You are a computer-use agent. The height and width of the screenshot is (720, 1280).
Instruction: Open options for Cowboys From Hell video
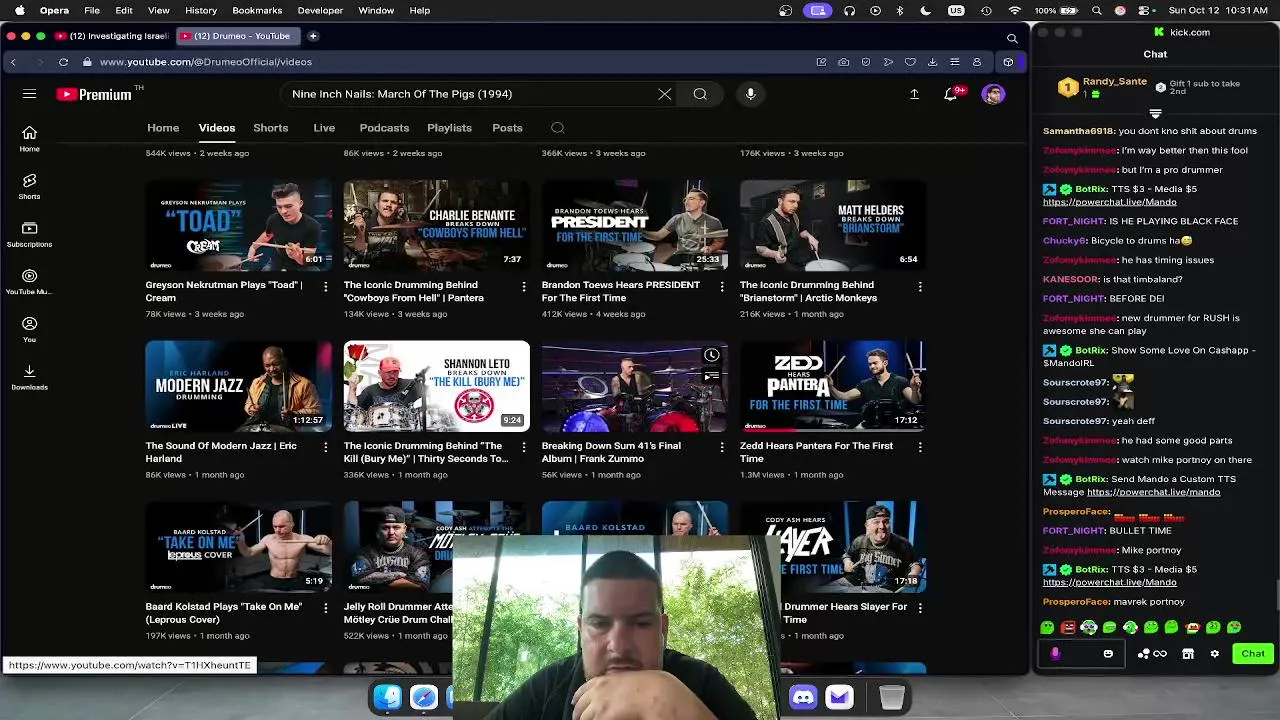(x=523, y=286)
